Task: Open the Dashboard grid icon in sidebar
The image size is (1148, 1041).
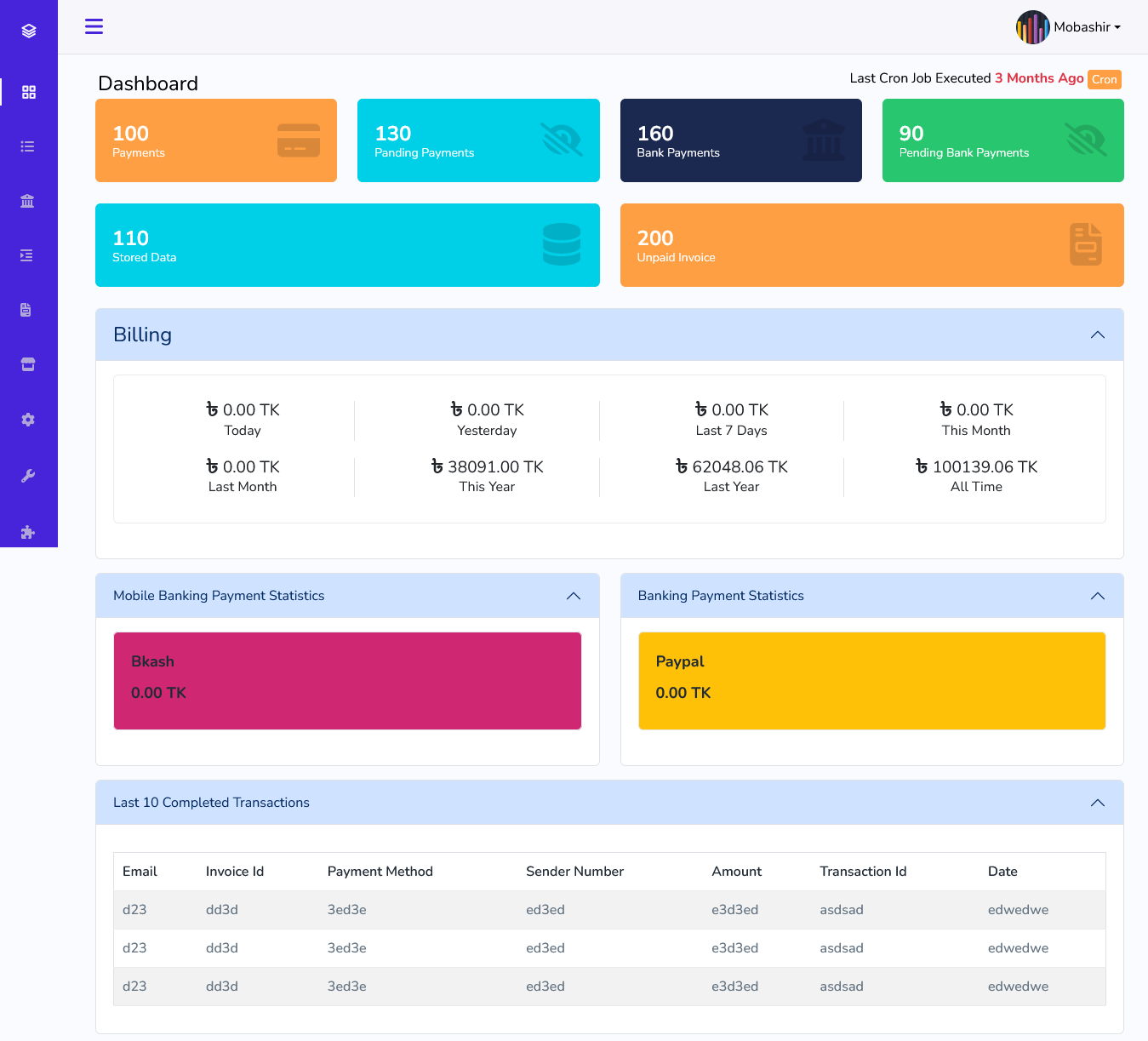Action: point(28,91)
